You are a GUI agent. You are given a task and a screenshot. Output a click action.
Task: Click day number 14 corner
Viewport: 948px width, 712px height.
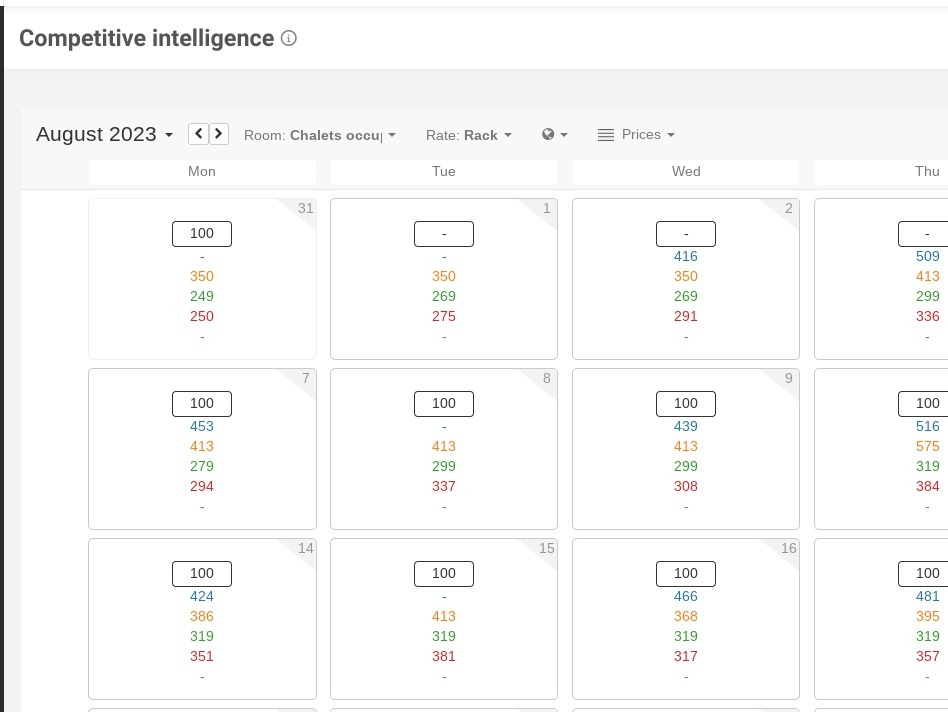tap(305, 548)
